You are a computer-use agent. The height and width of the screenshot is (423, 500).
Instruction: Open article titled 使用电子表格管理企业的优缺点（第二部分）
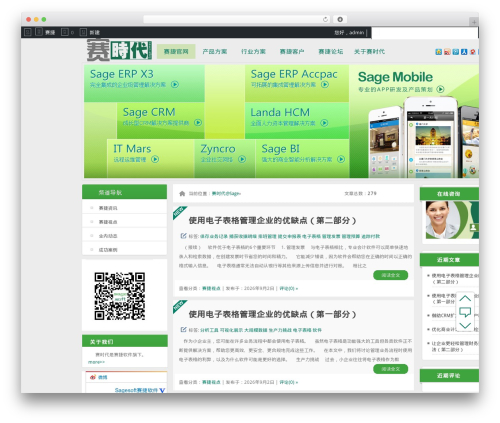pos(273,220)
